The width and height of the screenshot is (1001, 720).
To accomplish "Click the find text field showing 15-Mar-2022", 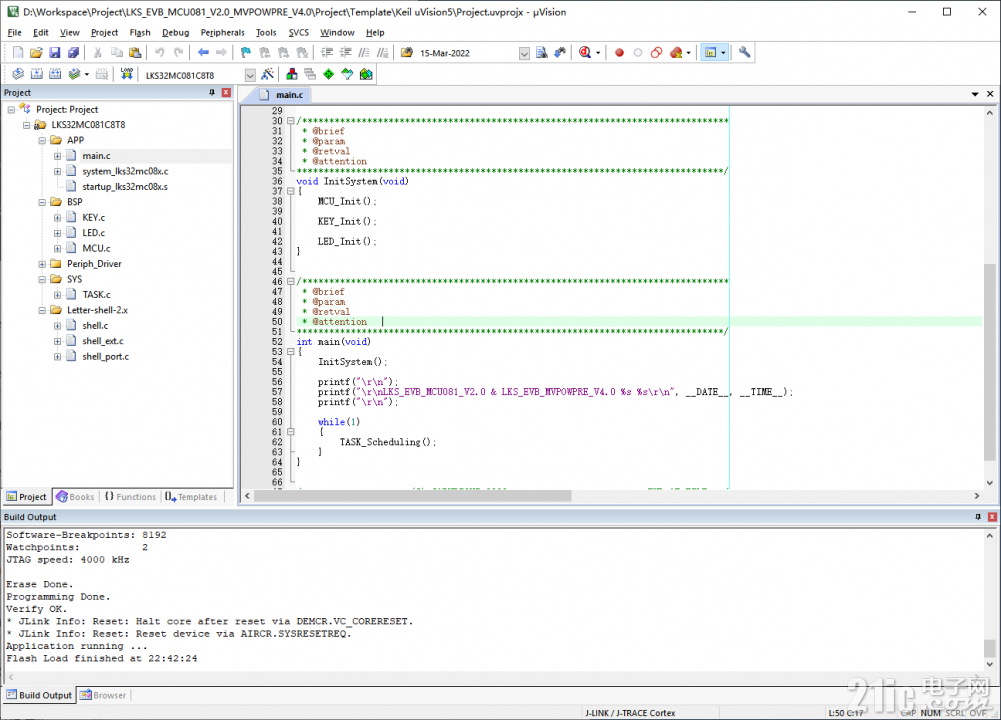I will 467,54.
